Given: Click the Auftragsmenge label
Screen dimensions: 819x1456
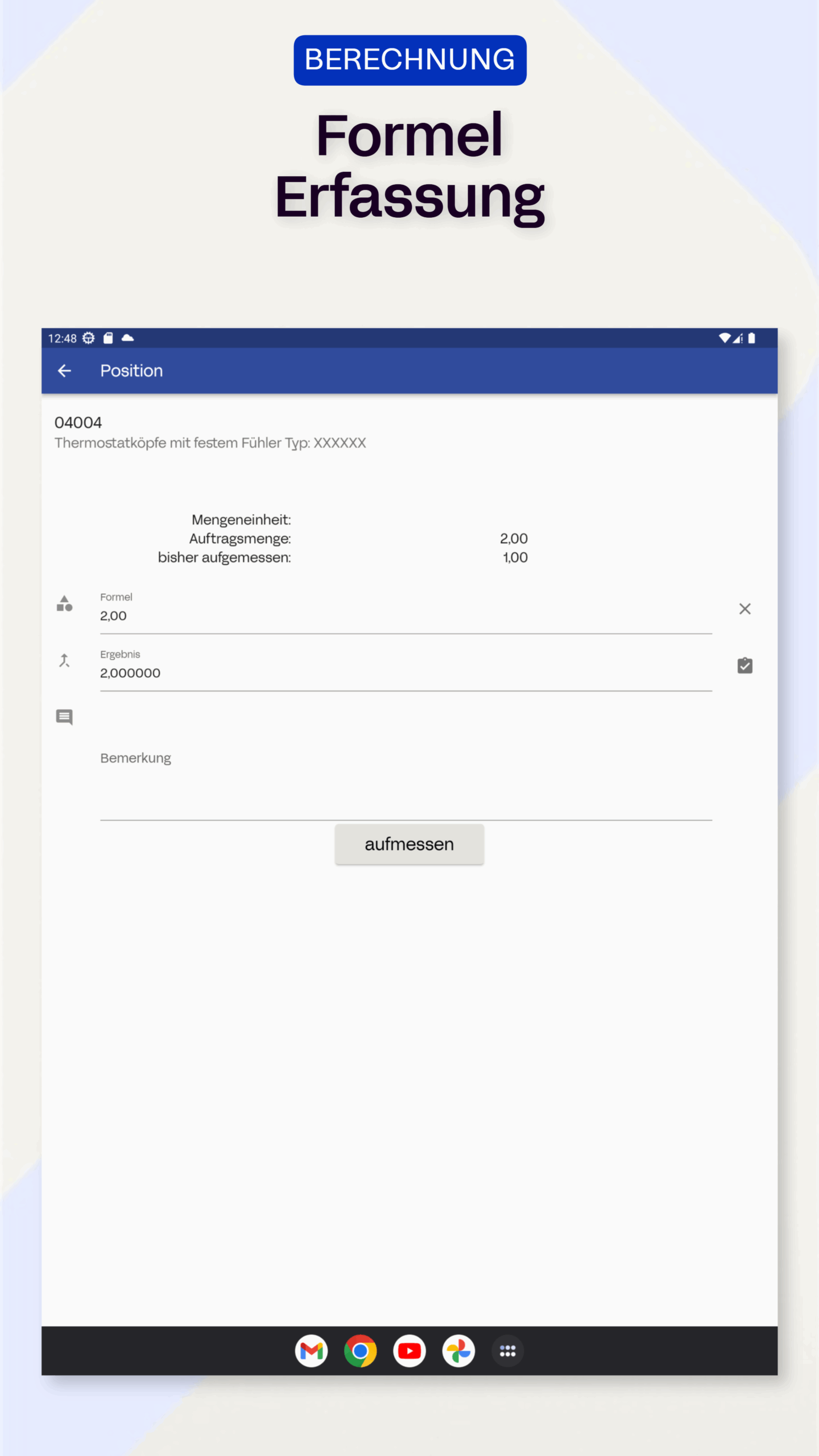Looking at the screenshot, I should [240, 539].
